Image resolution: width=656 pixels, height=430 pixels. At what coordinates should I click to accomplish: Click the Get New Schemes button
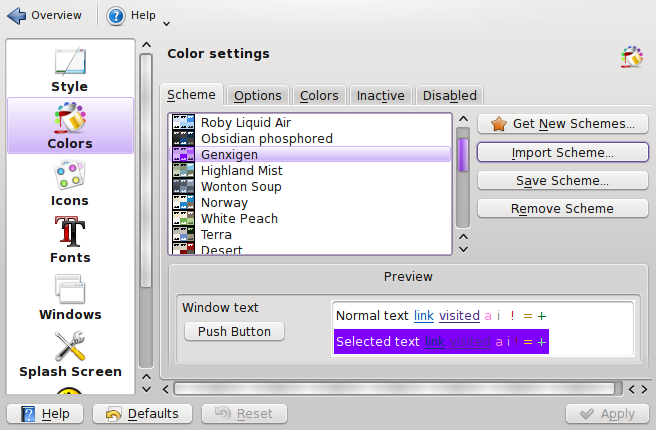563,124
